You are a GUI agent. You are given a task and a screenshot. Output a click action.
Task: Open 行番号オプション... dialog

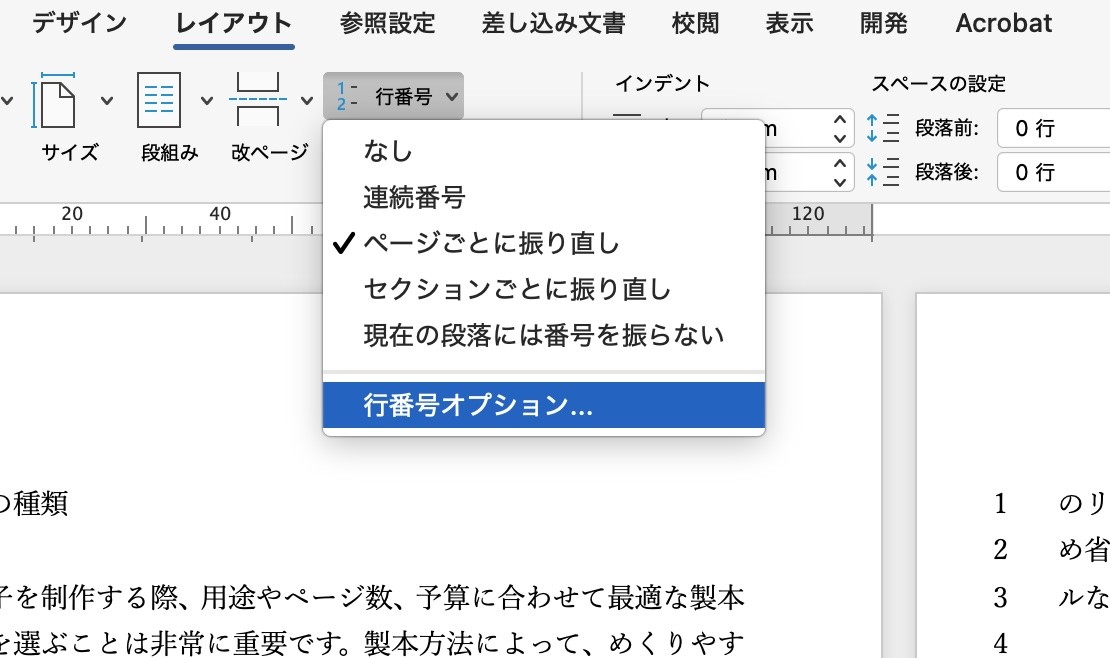(x=544, y=405)
